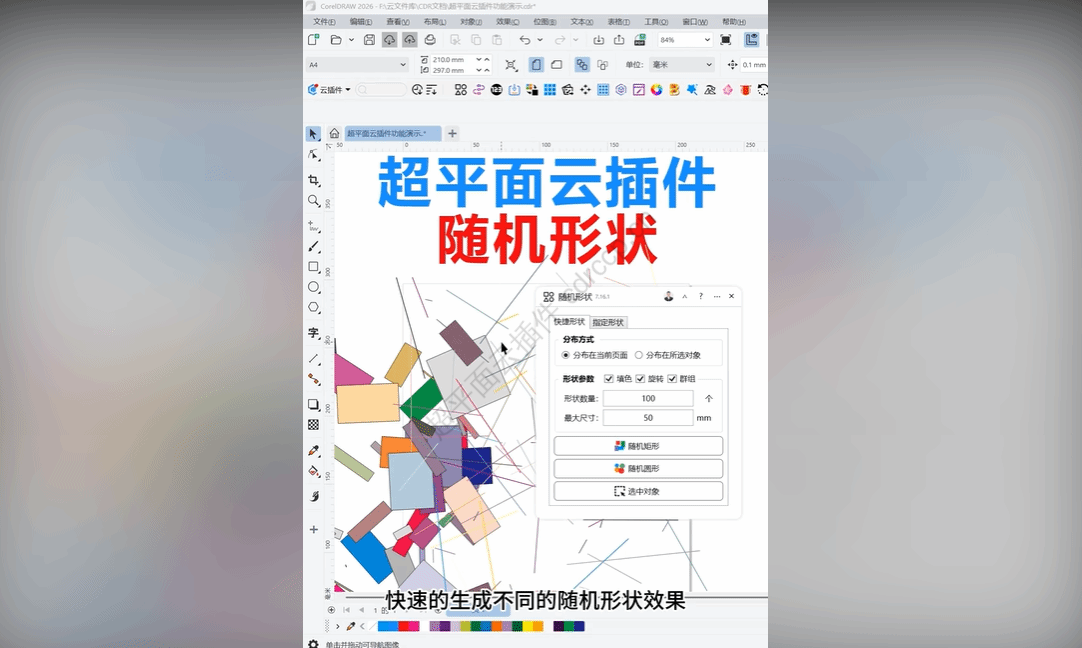Viewport: 1082px width, 648px height.
Task: Click the full-screen preview icon
Action: pyautogui.click(x=725, y=40)
